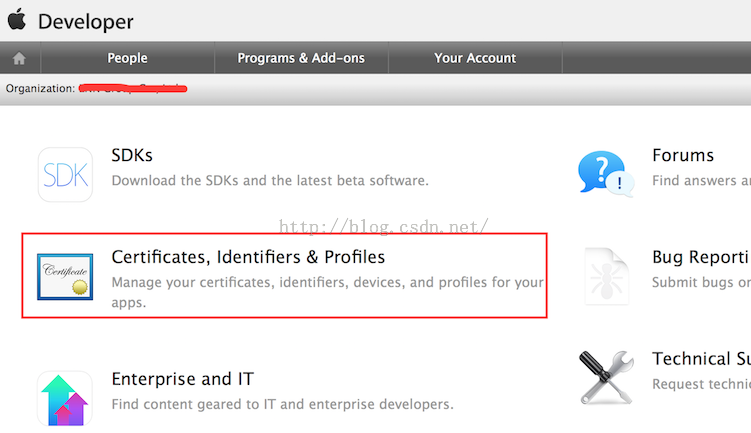This screenshot has height=433, width=751.
Task: Click the Developer title text
Action: pyautogui.click(x=85, y=21)
